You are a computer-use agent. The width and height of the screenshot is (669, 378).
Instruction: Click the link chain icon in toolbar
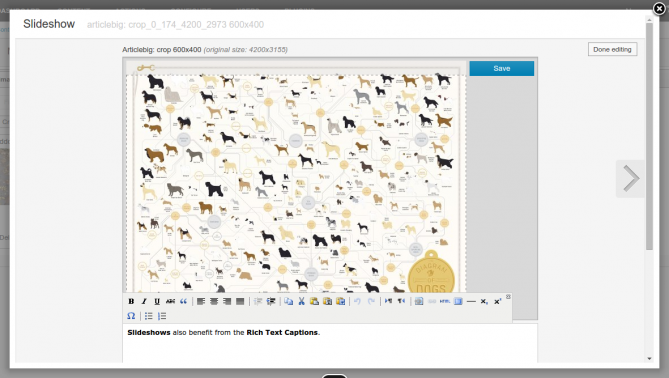(x=432, y=301)
